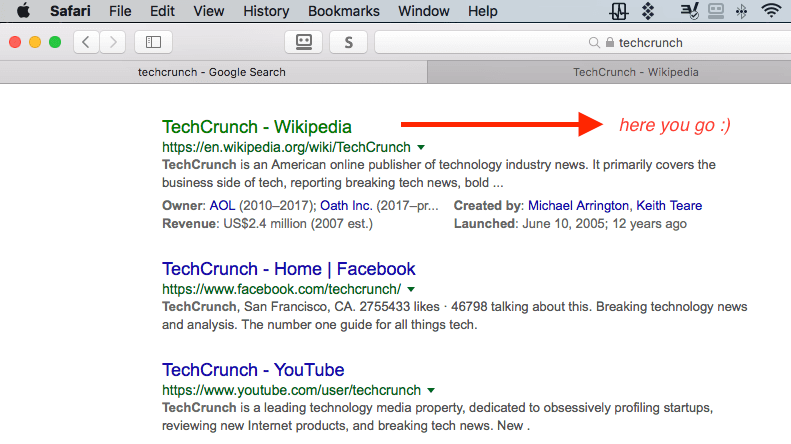Image resolution: width=791 pixels, height=444 pixels.
Task: Open the Bookmarks menu
Action: (x=344, y=11)
